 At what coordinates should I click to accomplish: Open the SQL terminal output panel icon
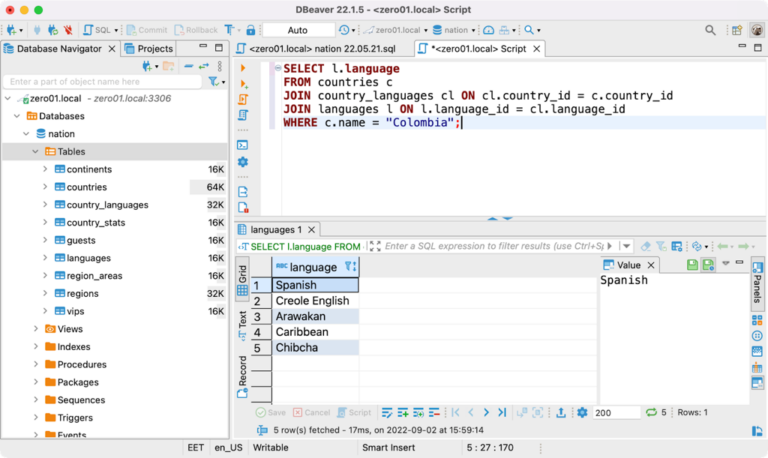[242, 145]
